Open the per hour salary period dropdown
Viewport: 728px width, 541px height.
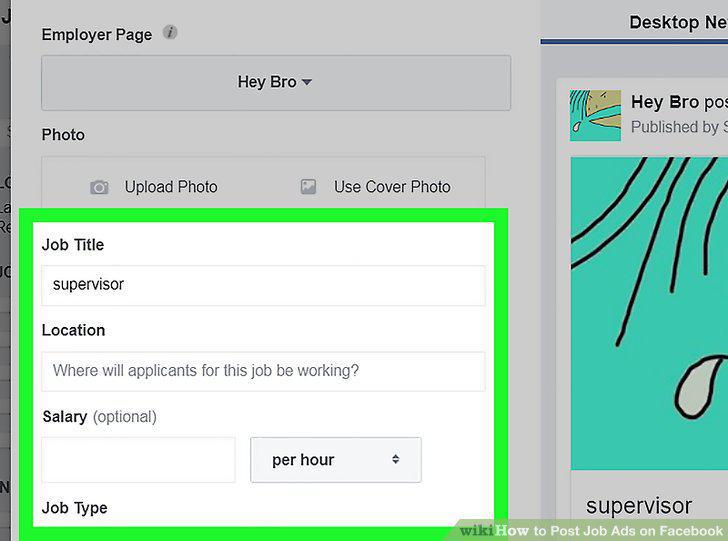pyautogui.click(x=336, y=460)
